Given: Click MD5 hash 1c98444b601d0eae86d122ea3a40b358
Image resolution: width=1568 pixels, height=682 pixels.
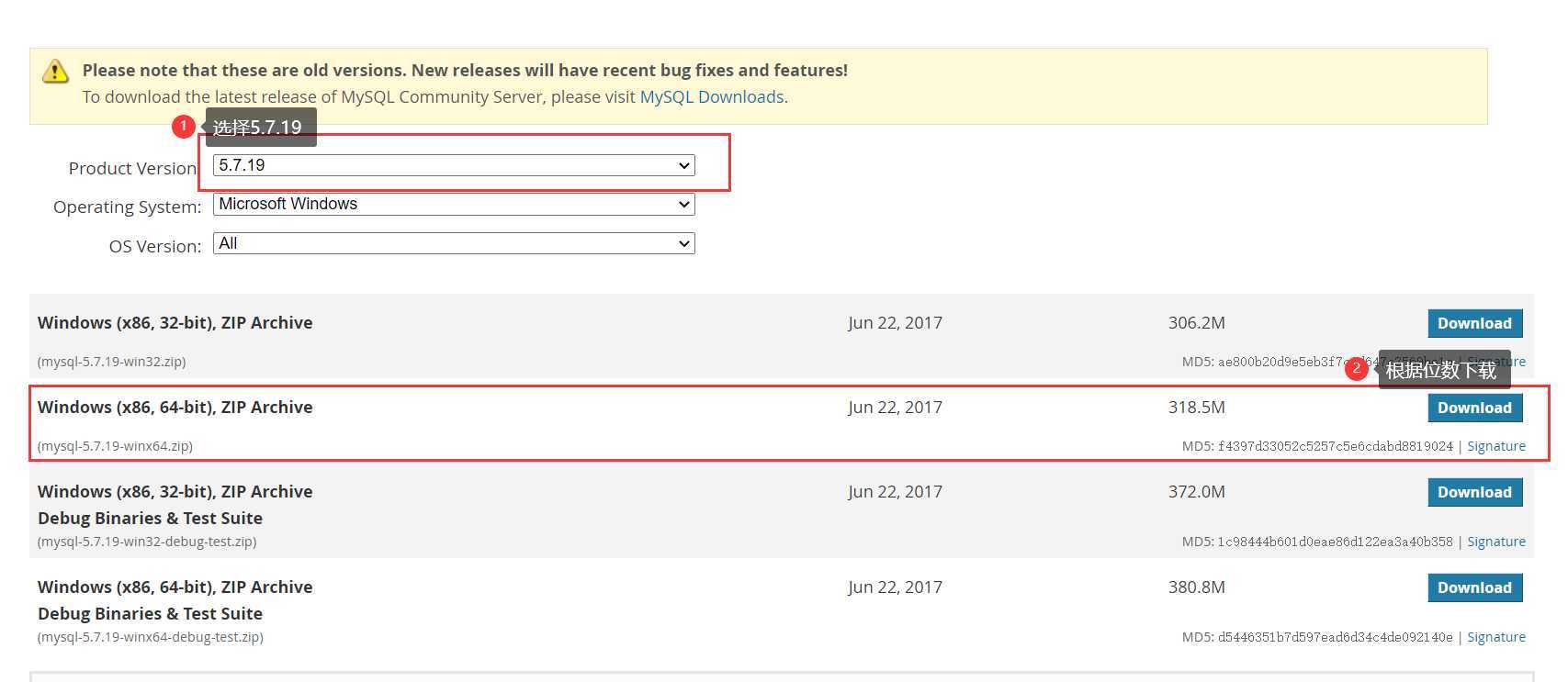Looking at the screenshot, I should 1336,542.
